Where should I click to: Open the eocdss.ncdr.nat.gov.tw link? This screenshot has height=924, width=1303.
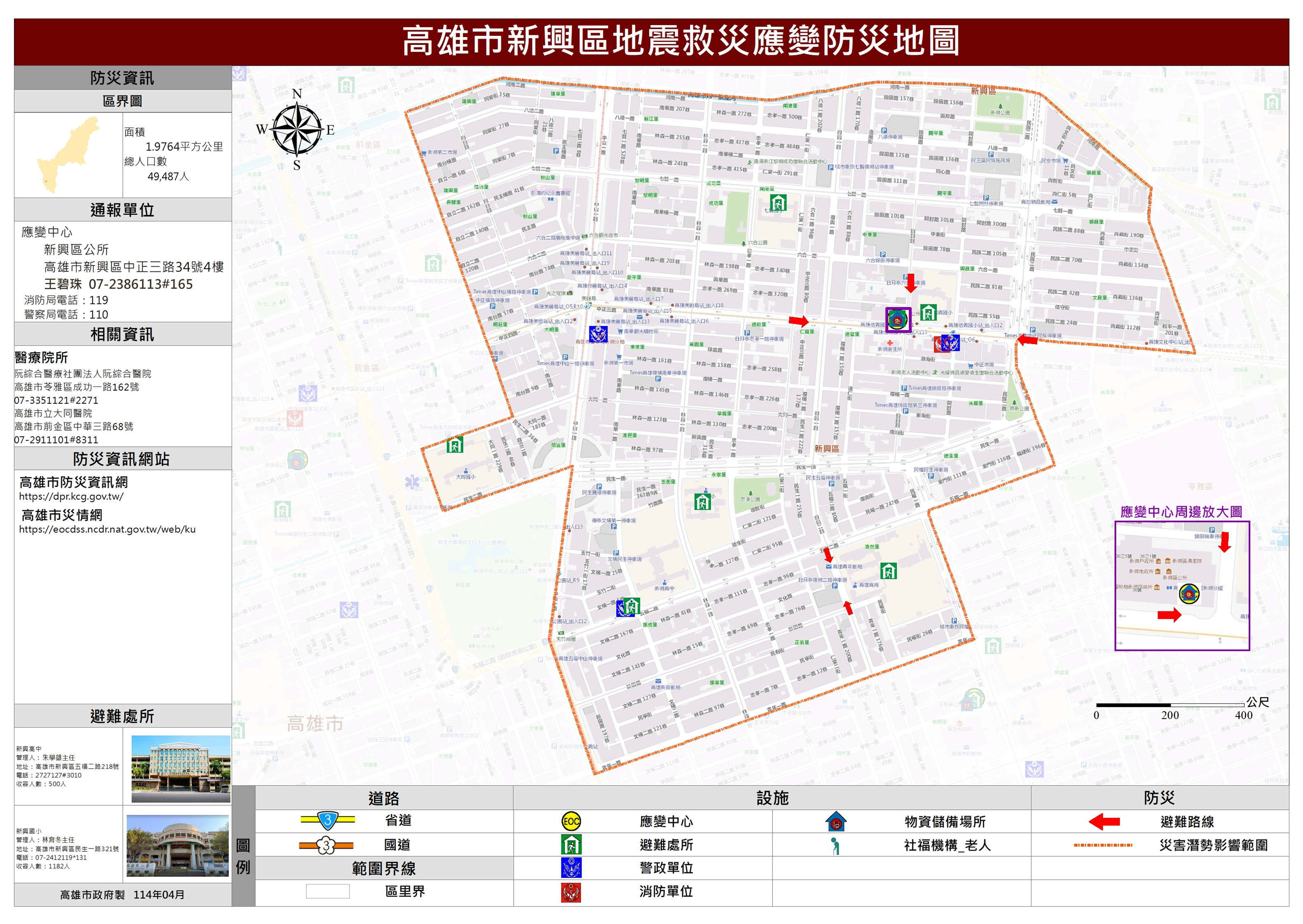(x=107, y=529)
